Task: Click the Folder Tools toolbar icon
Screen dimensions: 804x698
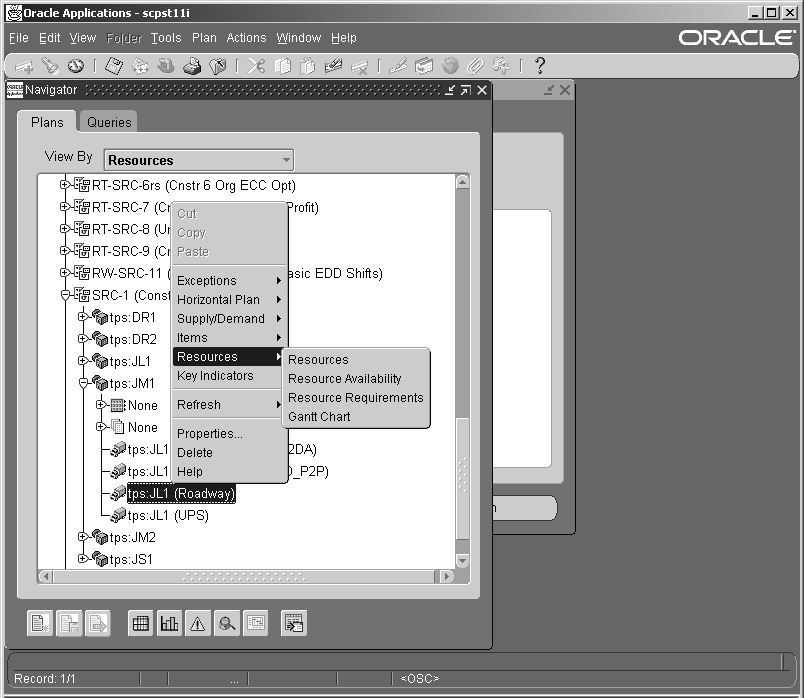Action: (x=501, y=66)
